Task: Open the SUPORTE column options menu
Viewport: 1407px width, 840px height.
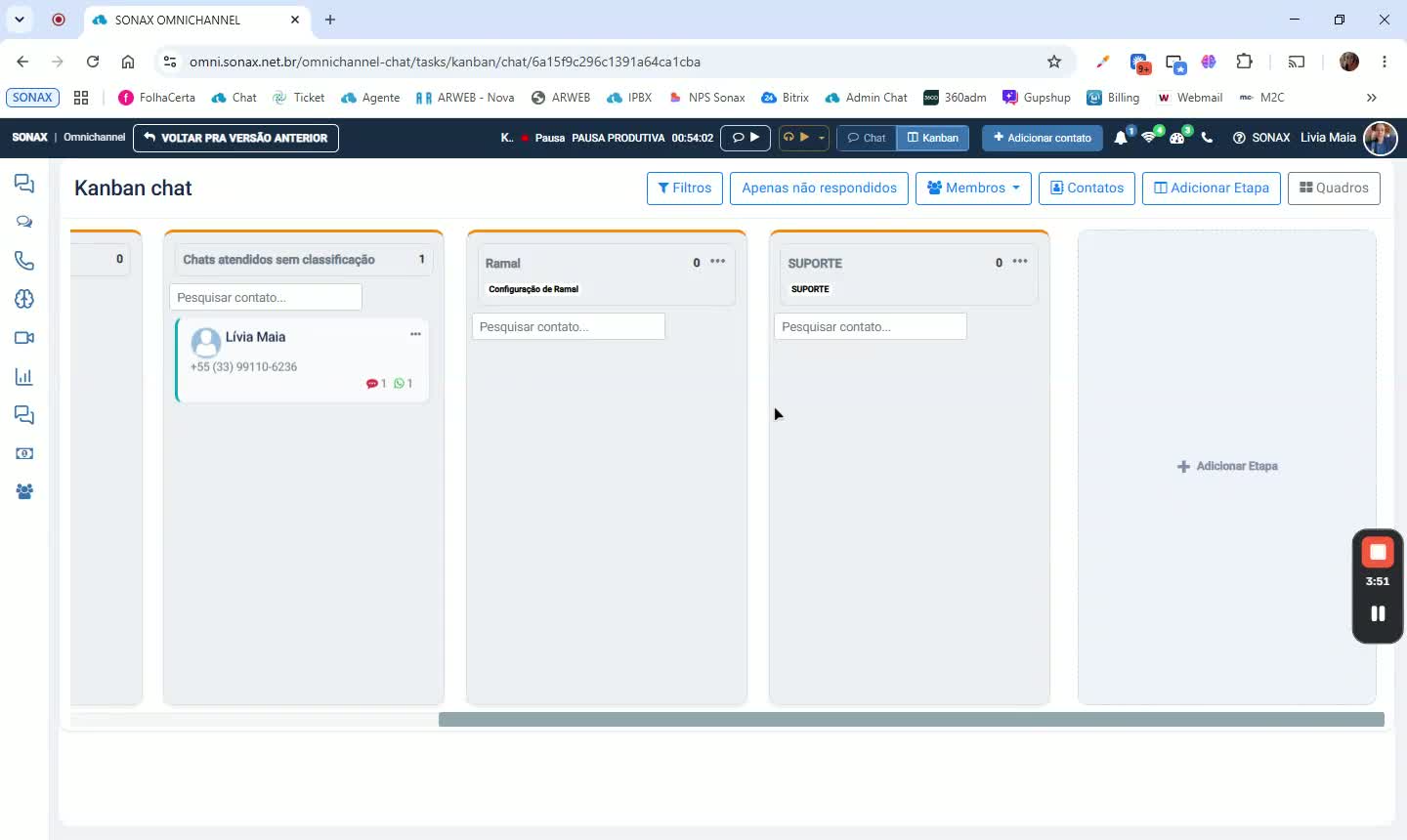Action: [1020, 262]
